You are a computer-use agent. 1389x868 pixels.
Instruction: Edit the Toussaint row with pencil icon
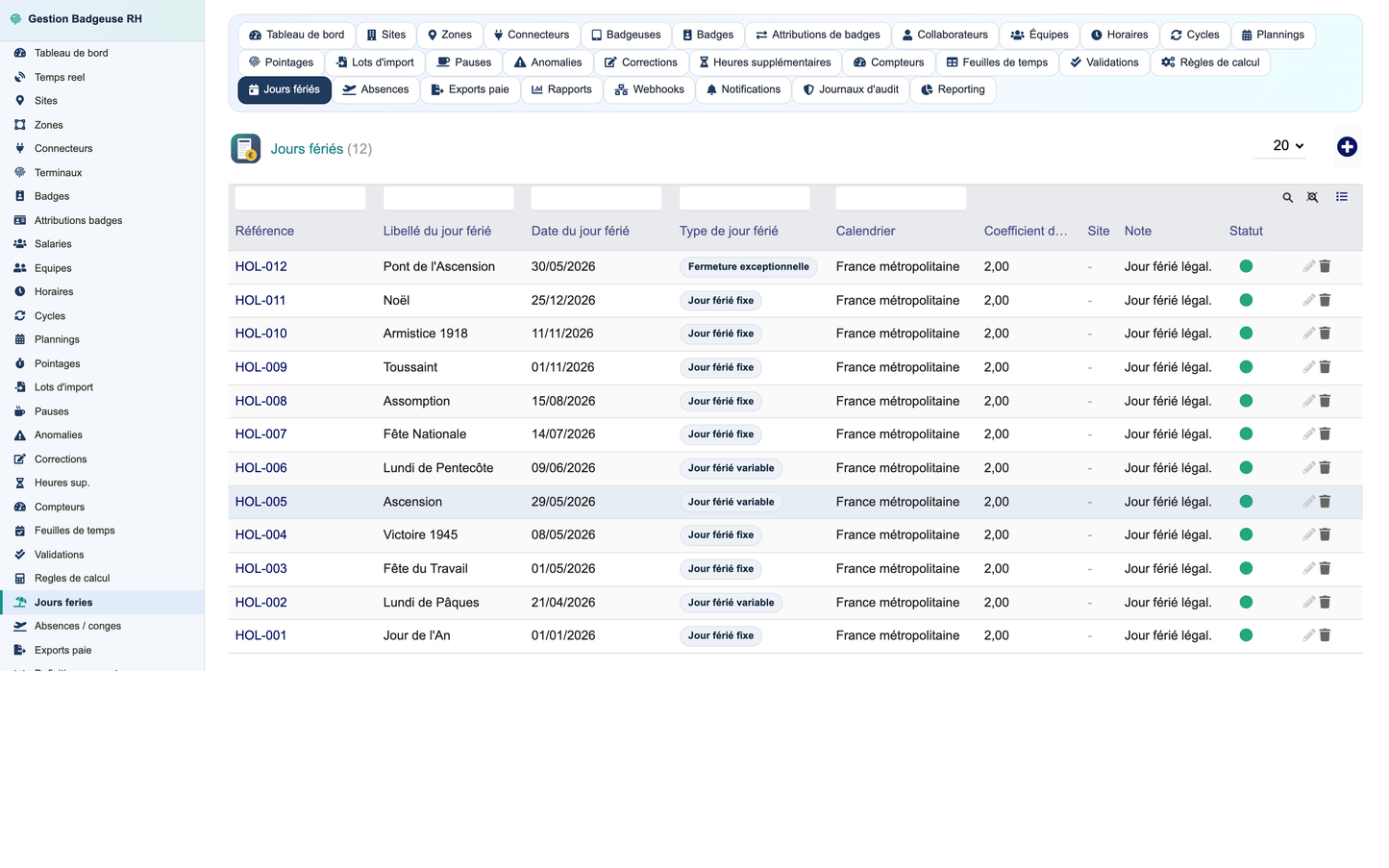pyautogui.click(x=1308, y=367)
